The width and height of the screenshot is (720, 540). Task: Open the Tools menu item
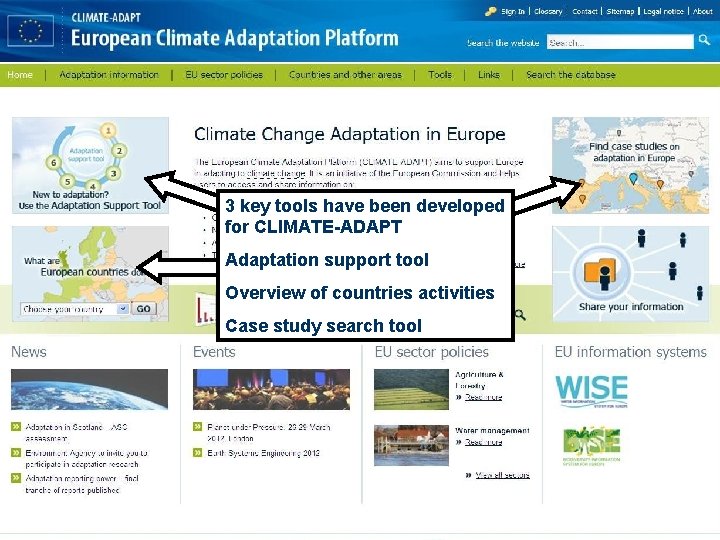pyautogui.click(x=440, y=75)
